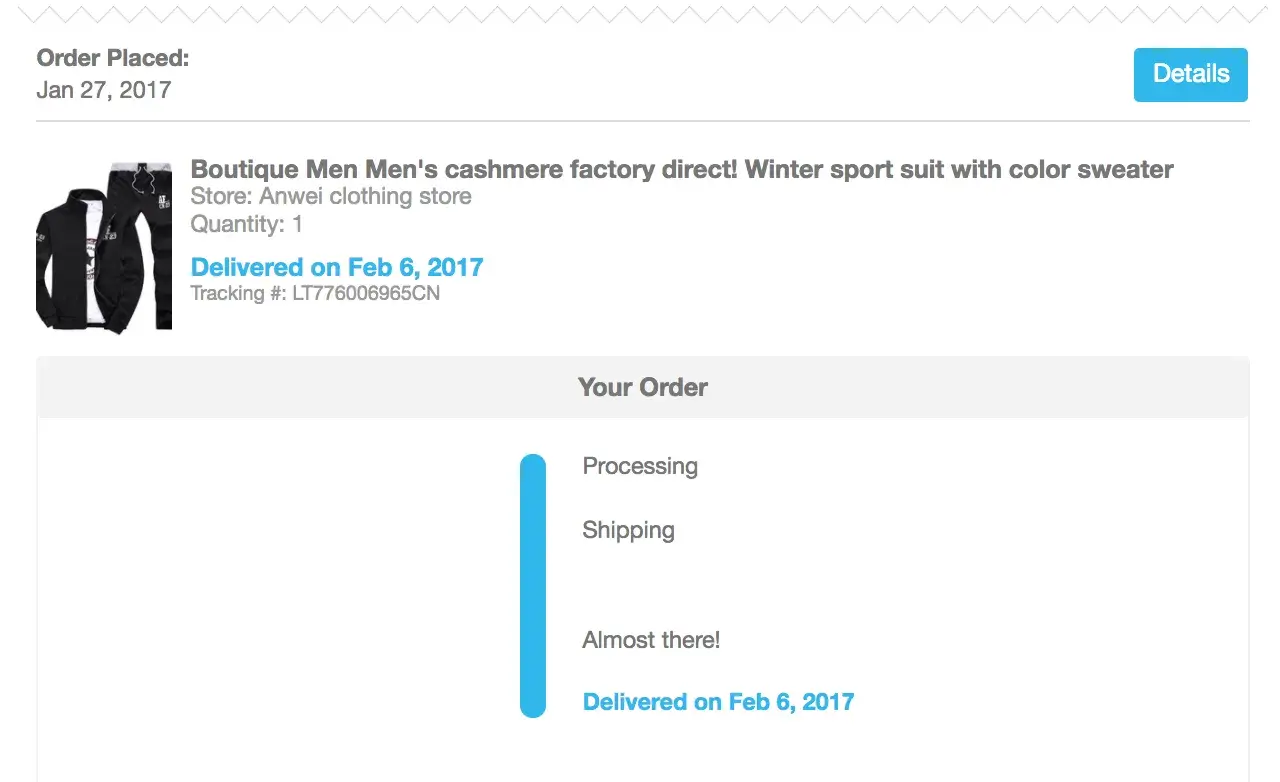Open the Boutique Men cashmere product title

point(681,169)
